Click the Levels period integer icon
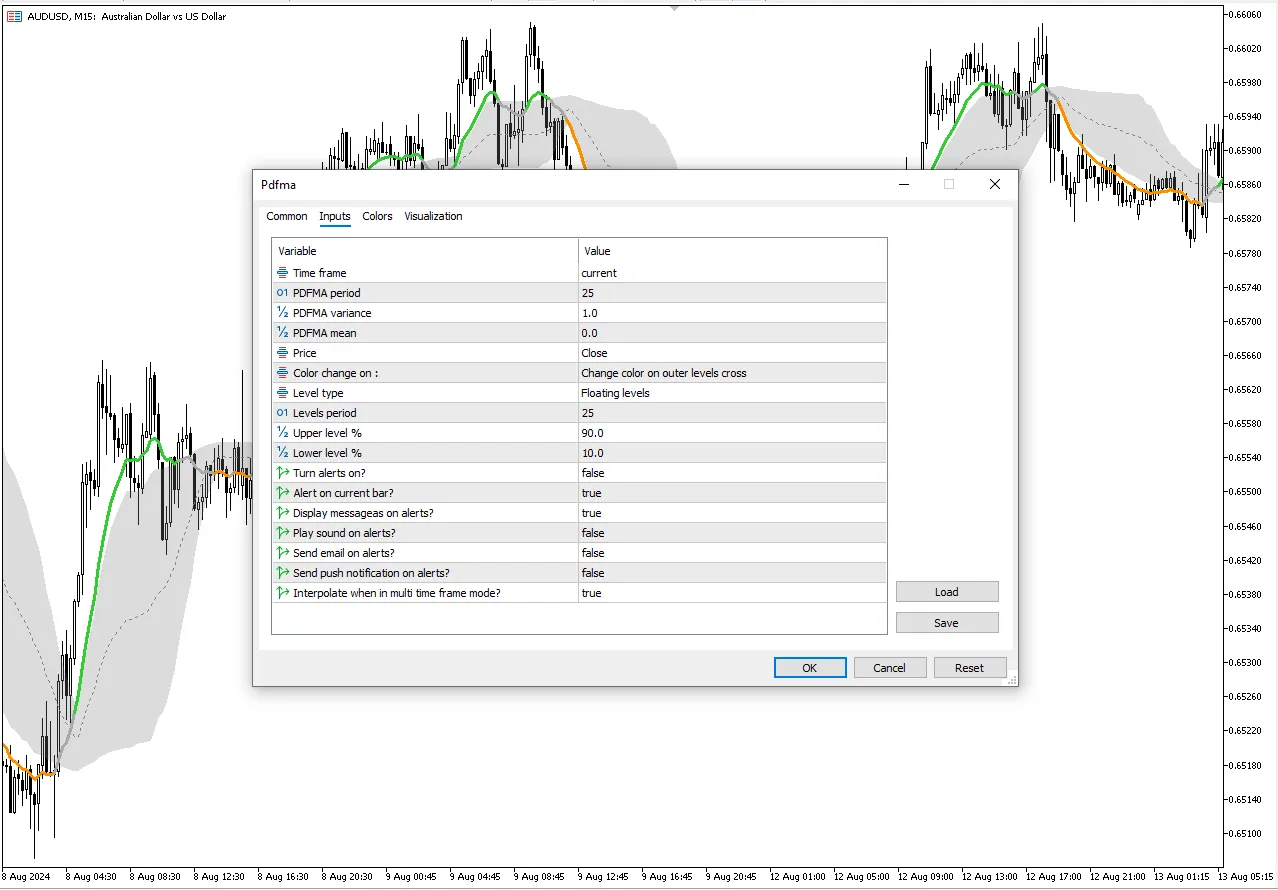The image size is (1278, 890). tap(283, 413)
